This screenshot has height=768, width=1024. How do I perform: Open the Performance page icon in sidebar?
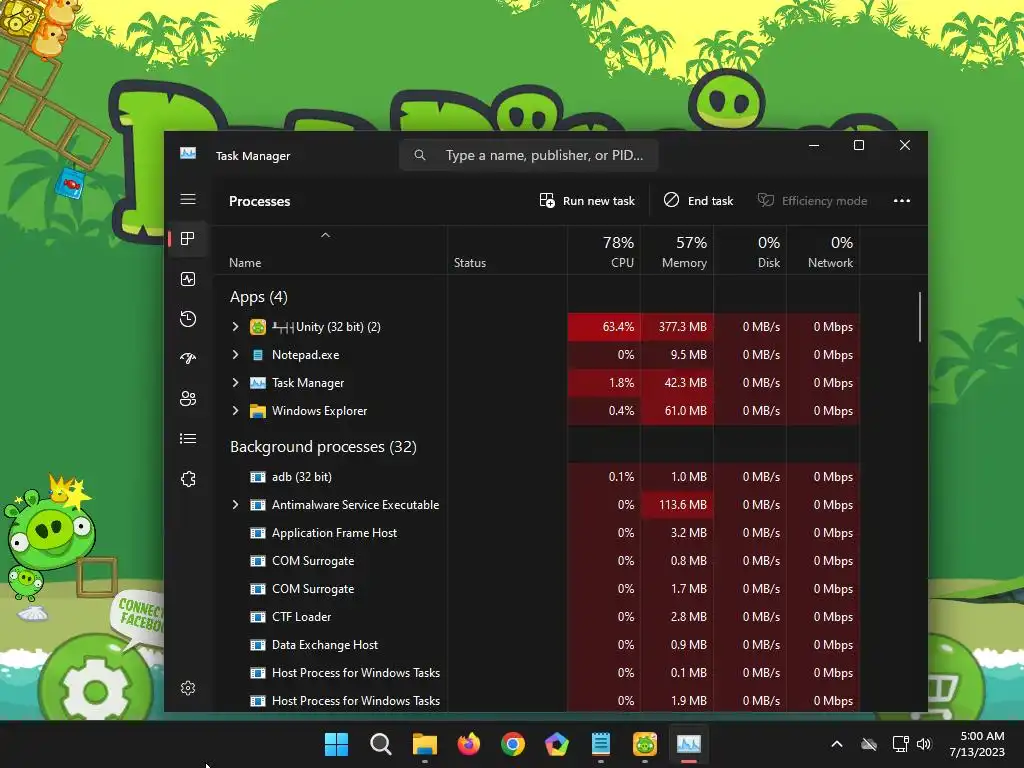[188, 280]
